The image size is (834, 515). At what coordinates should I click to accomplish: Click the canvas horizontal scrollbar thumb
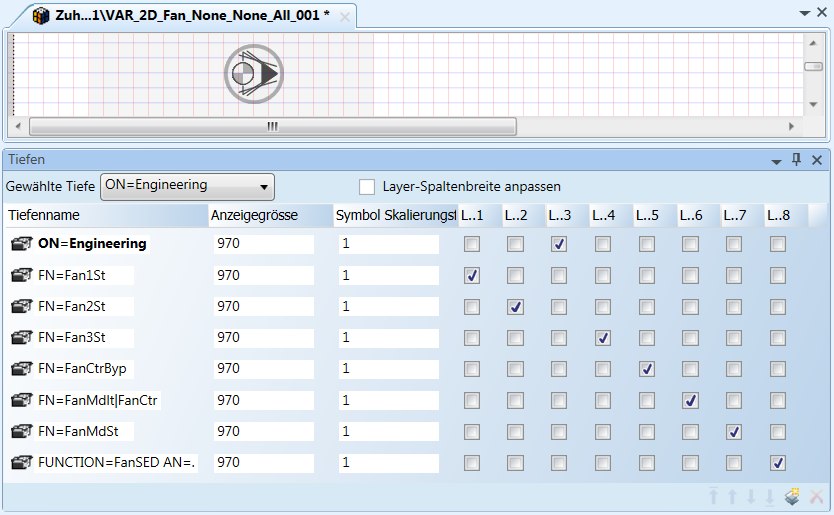pos(272,127)
